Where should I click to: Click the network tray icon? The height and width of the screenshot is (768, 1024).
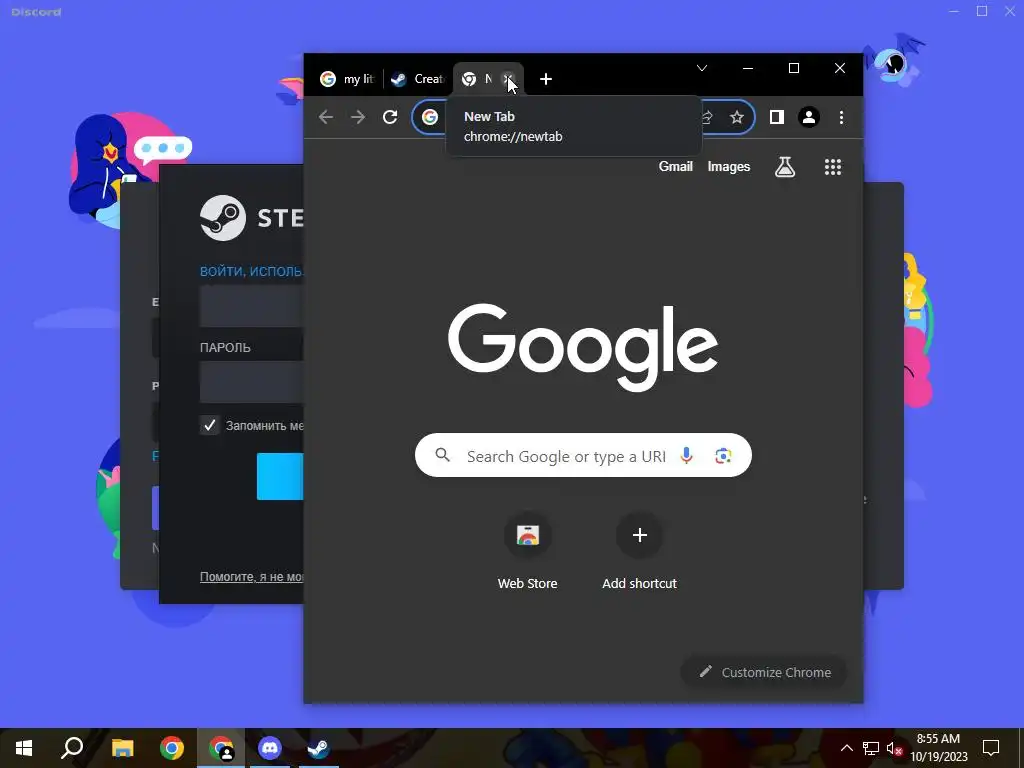pyautogui.click(x=871, y=748)
